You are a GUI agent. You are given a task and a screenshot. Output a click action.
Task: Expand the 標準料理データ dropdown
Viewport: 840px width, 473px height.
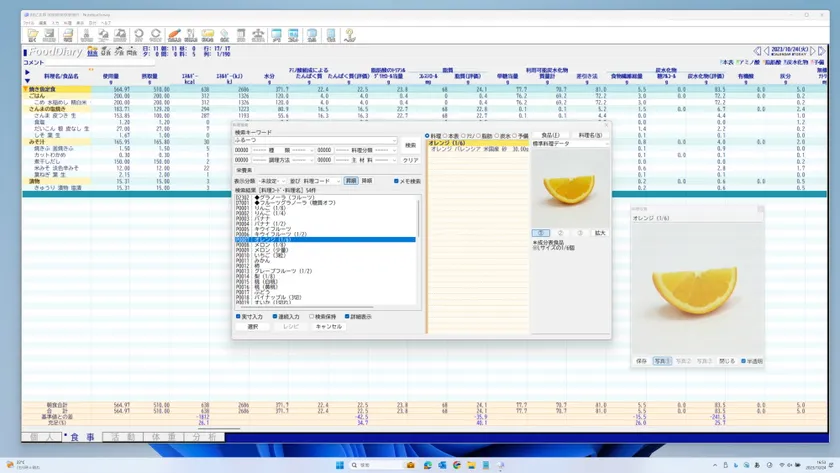point(605,144)
